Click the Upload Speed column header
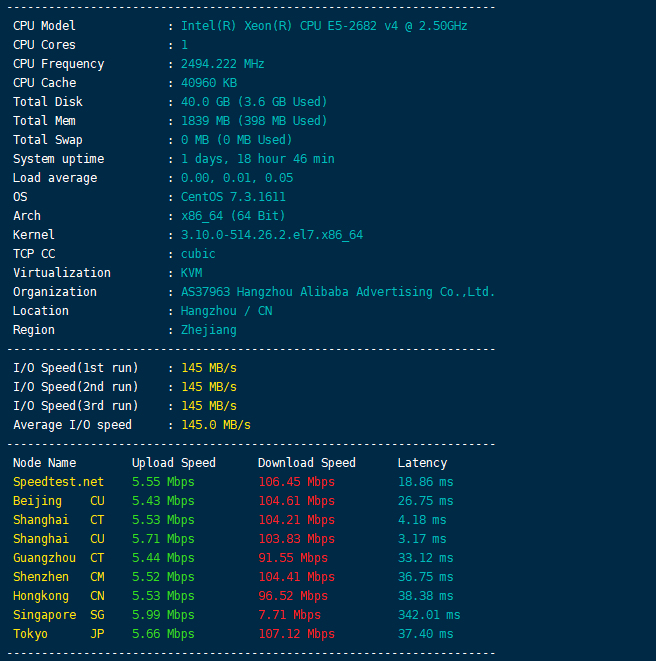This screenshot has width=656, height=661. coord(173,463)
